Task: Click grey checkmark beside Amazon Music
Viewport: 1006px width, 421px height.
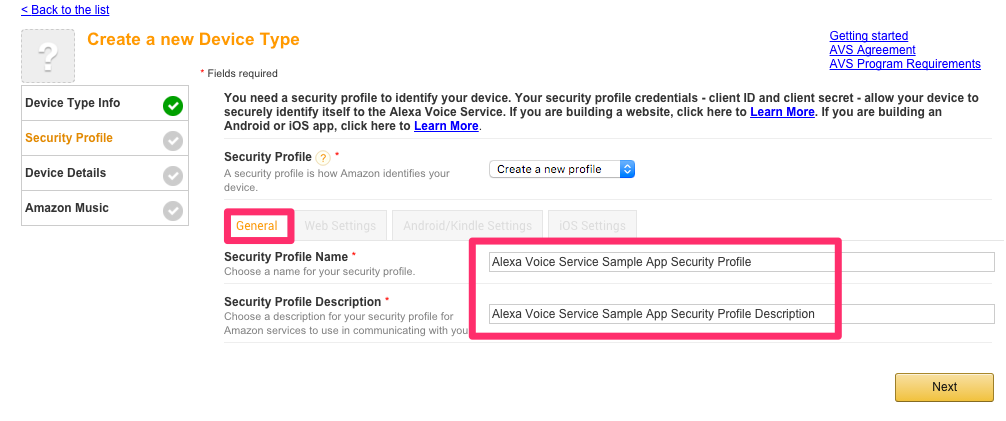Action: 173,210
